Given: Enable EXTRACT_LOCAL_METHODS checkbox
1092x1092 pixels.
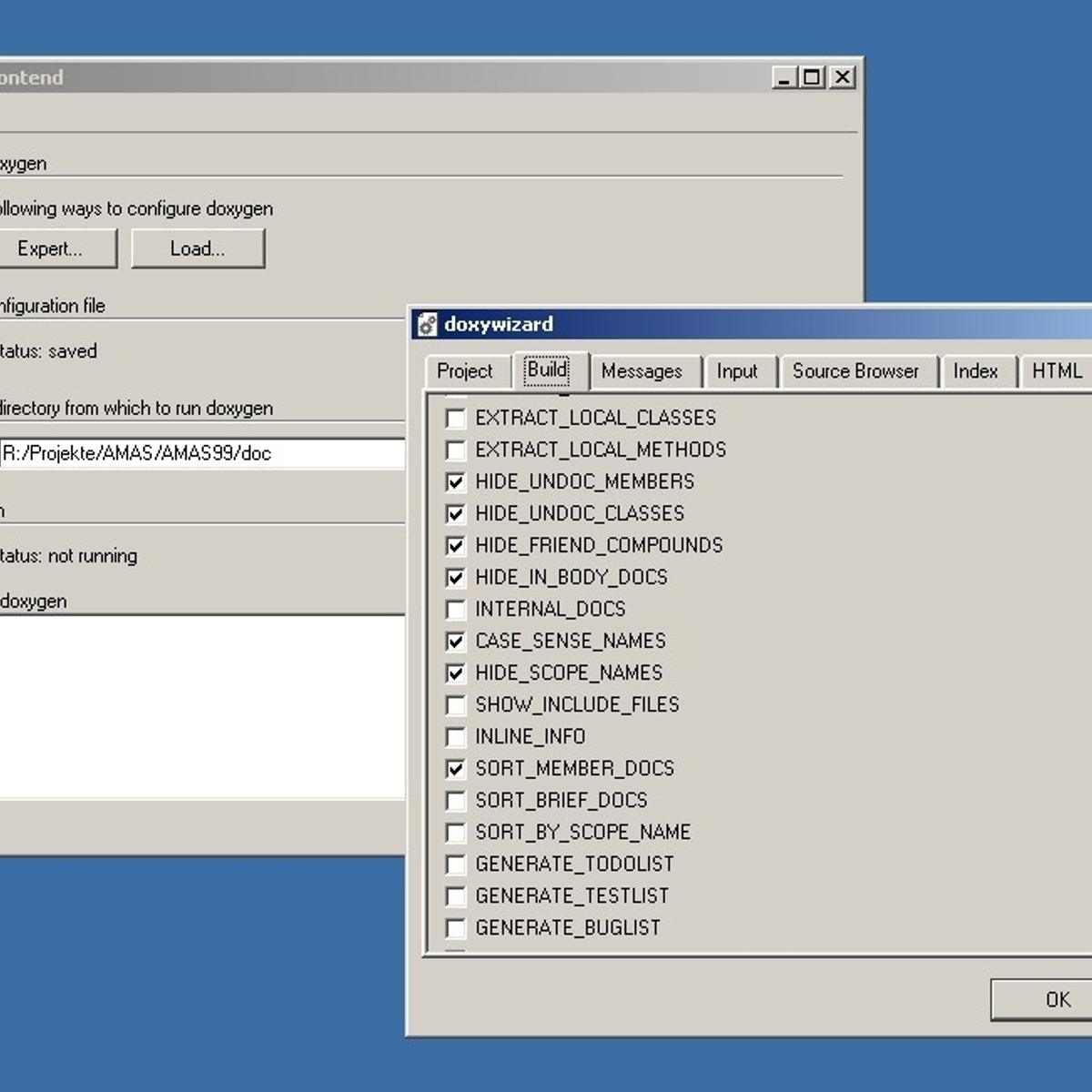Looking at the screenshot, I should [x=455, y=450].
